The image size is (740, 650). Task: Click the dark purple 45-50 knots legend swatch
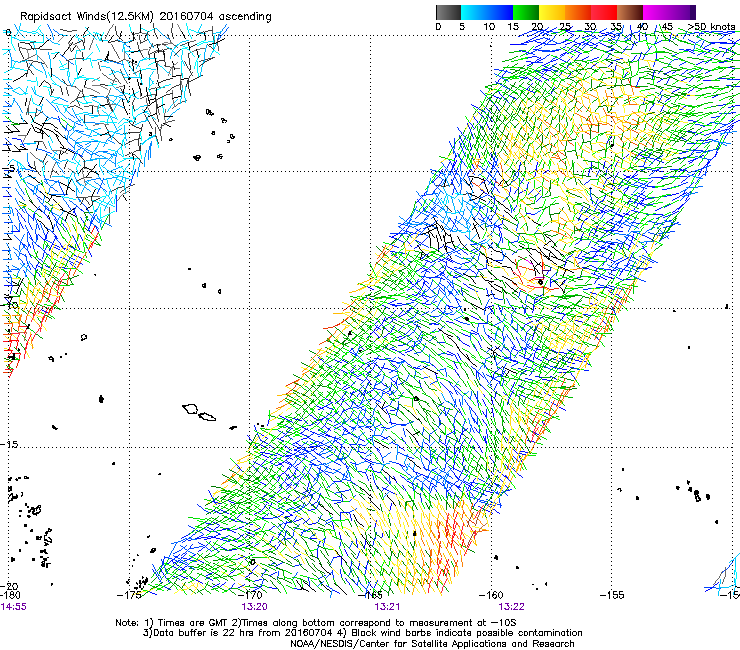pos(682,12)
